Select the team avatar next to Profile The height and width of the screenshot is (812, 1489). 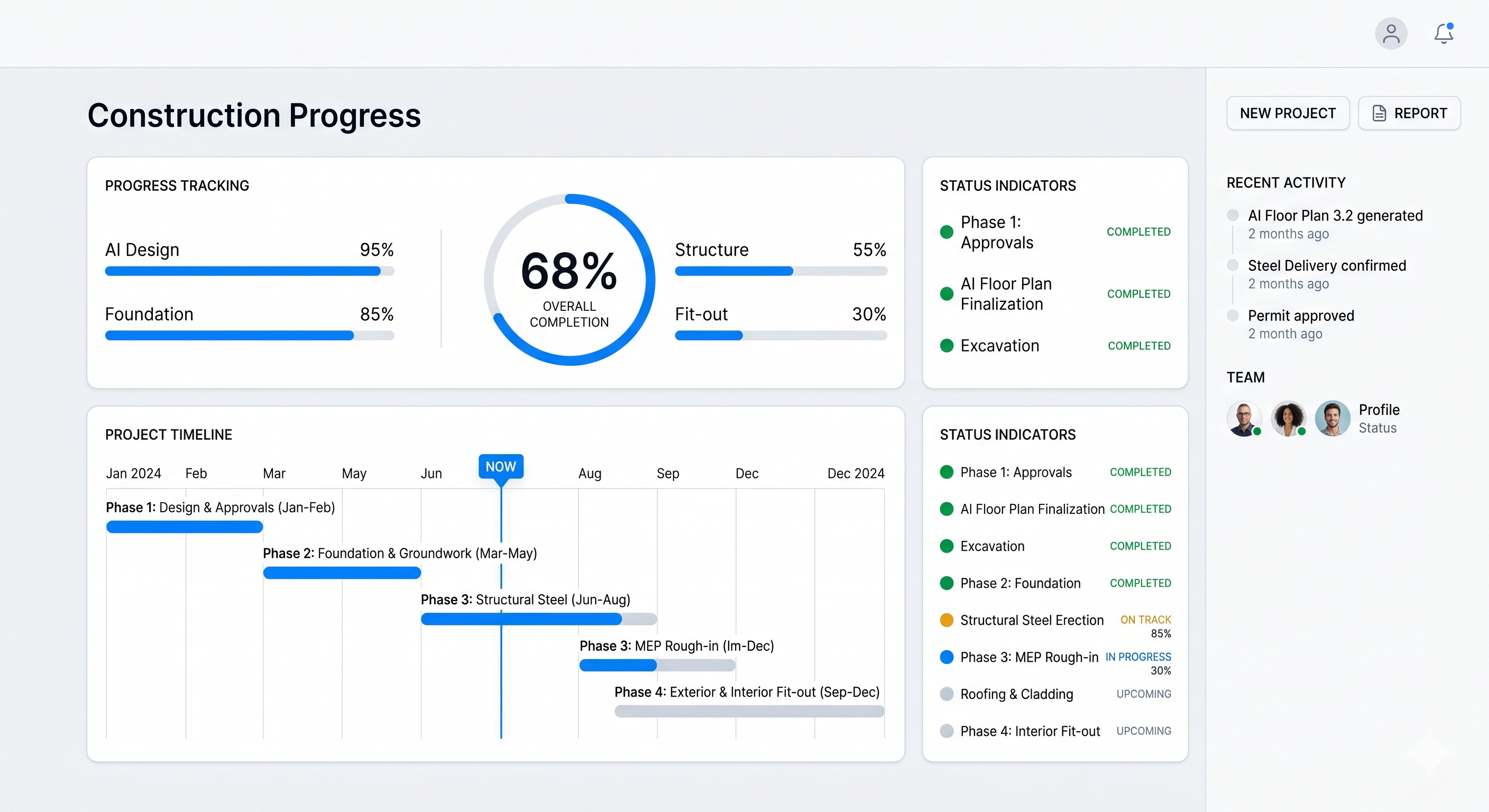(x=1332, y=419)
